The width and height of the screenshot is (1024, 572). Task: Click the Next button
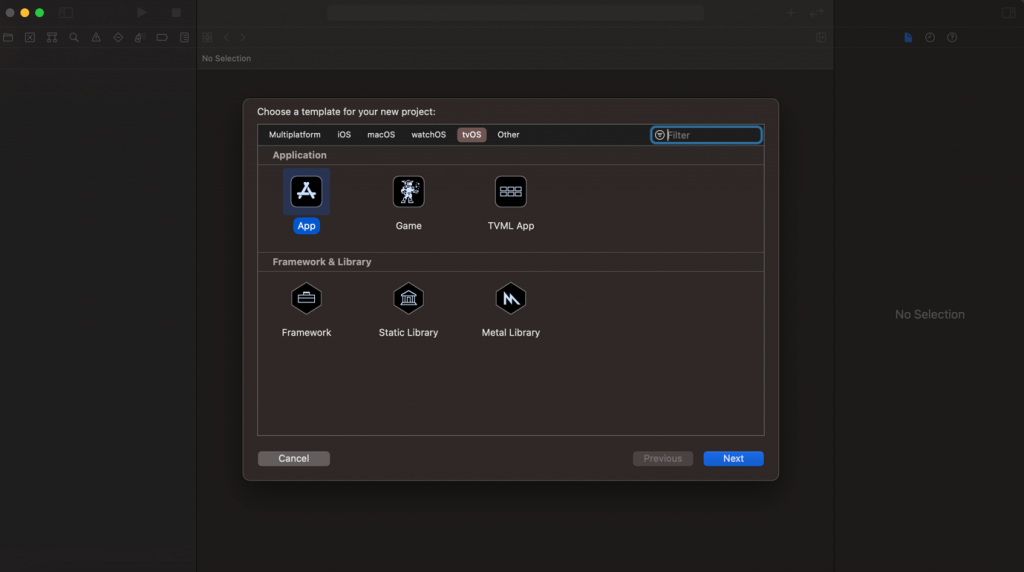point(733,458)
